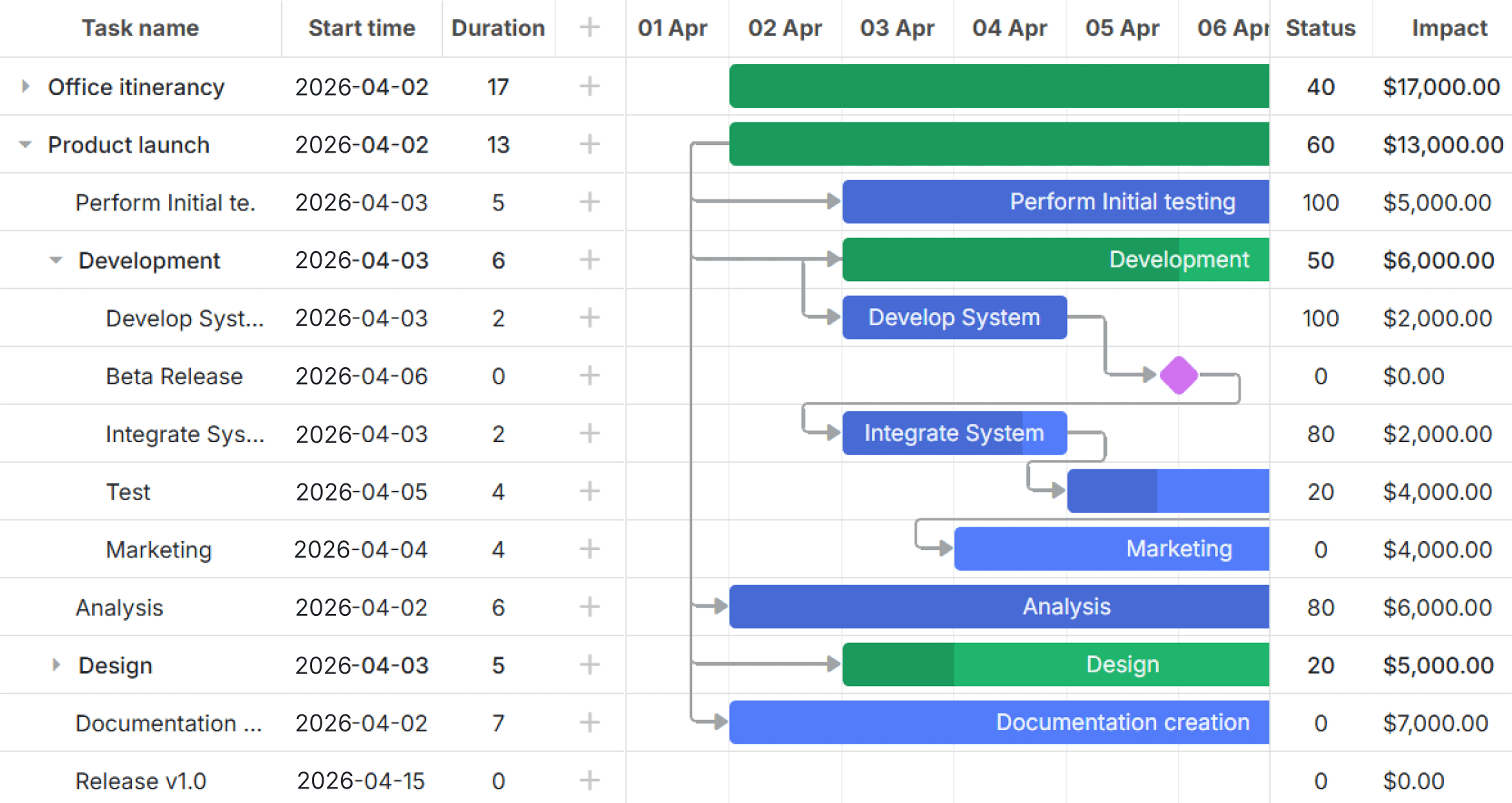Click the plus icon in Product launch row
Screen dimensions: 1512x803
tap(589, 144)
